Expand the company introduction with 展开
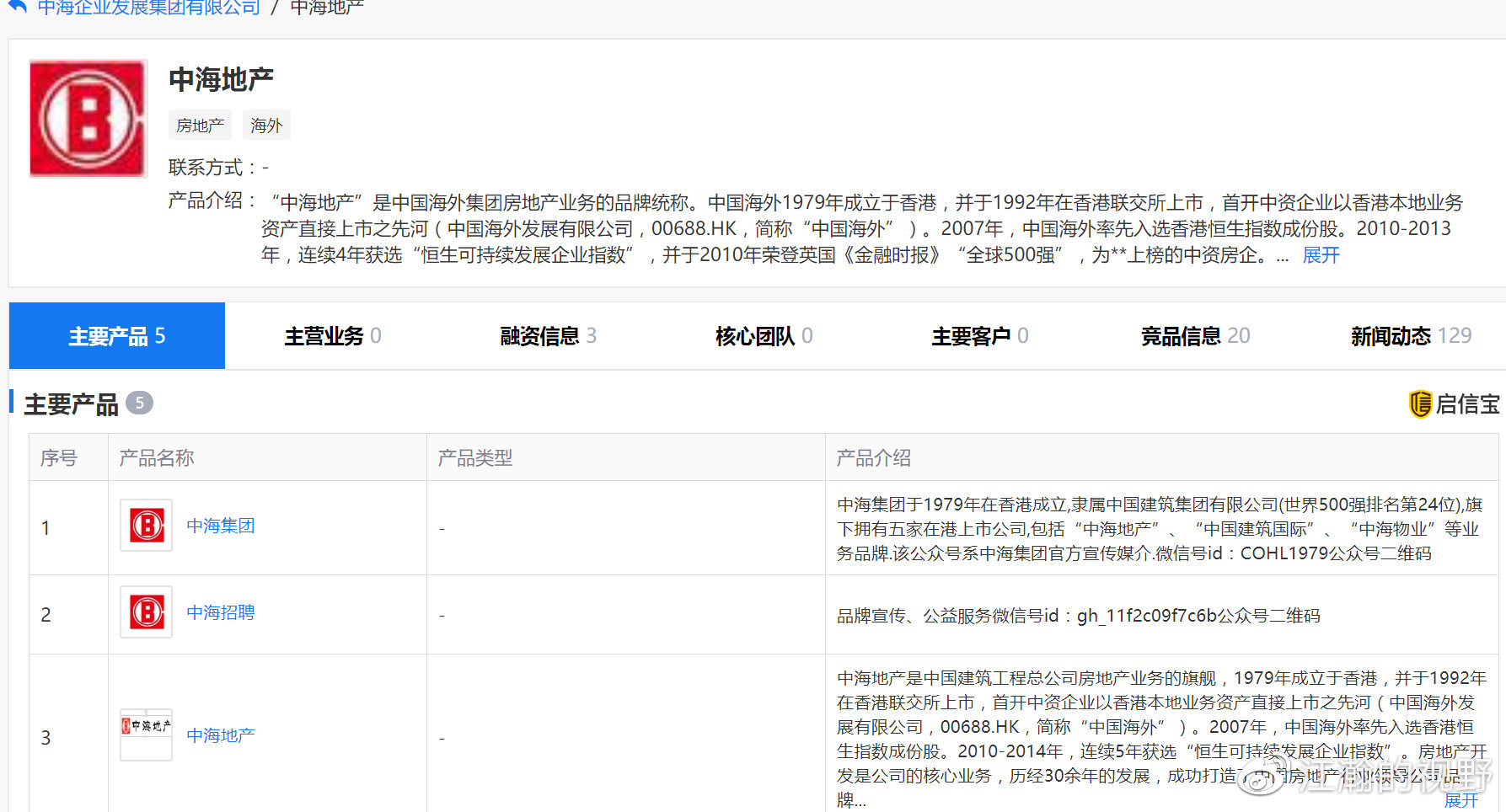Screen dimensions: 1506x812 pos(1320,255)
